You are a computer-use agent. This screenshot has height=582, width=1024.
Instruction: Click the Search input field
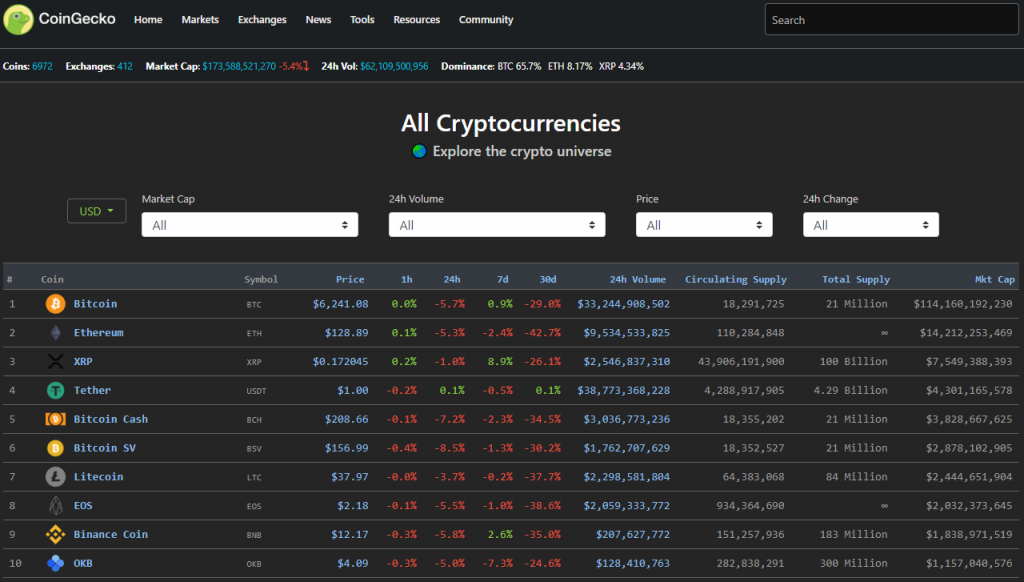890,19
